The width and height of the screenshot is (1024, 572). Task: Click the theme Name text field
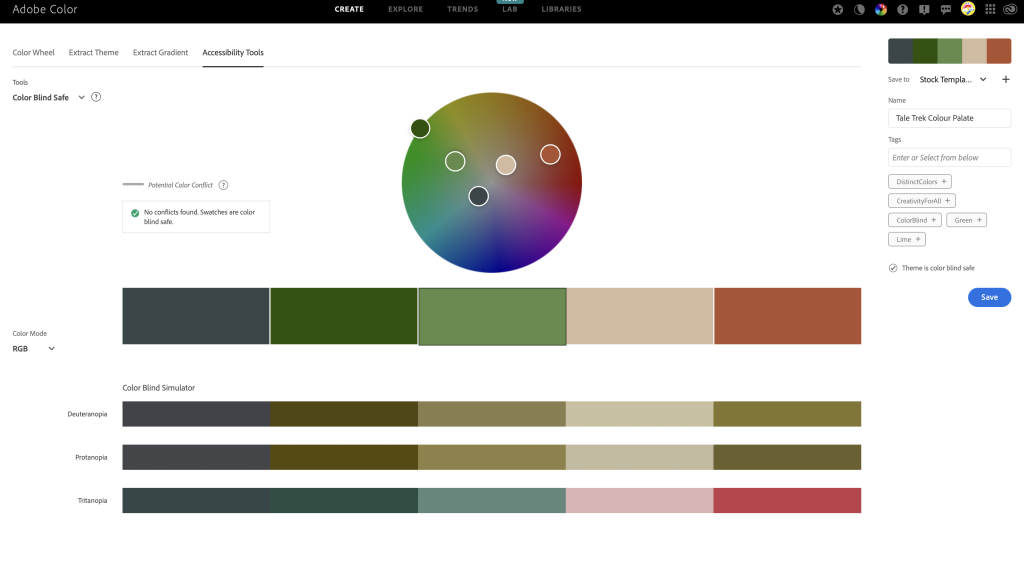(x=949, y=118)
